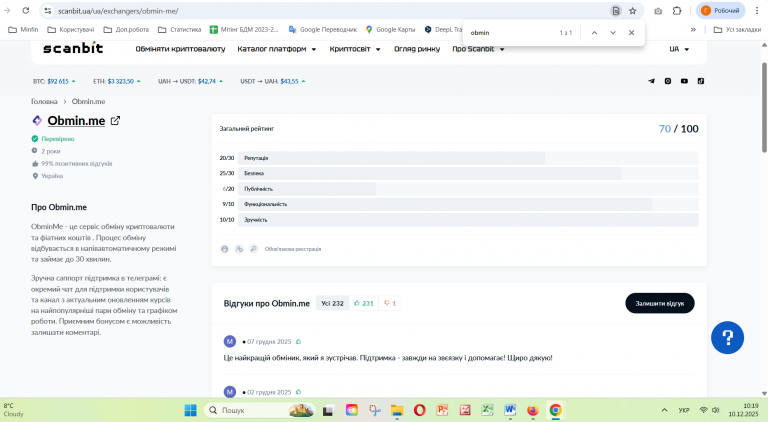768x422 pixels.
Task: Click the Безпека rating bar
Action: tap(468, 173)
